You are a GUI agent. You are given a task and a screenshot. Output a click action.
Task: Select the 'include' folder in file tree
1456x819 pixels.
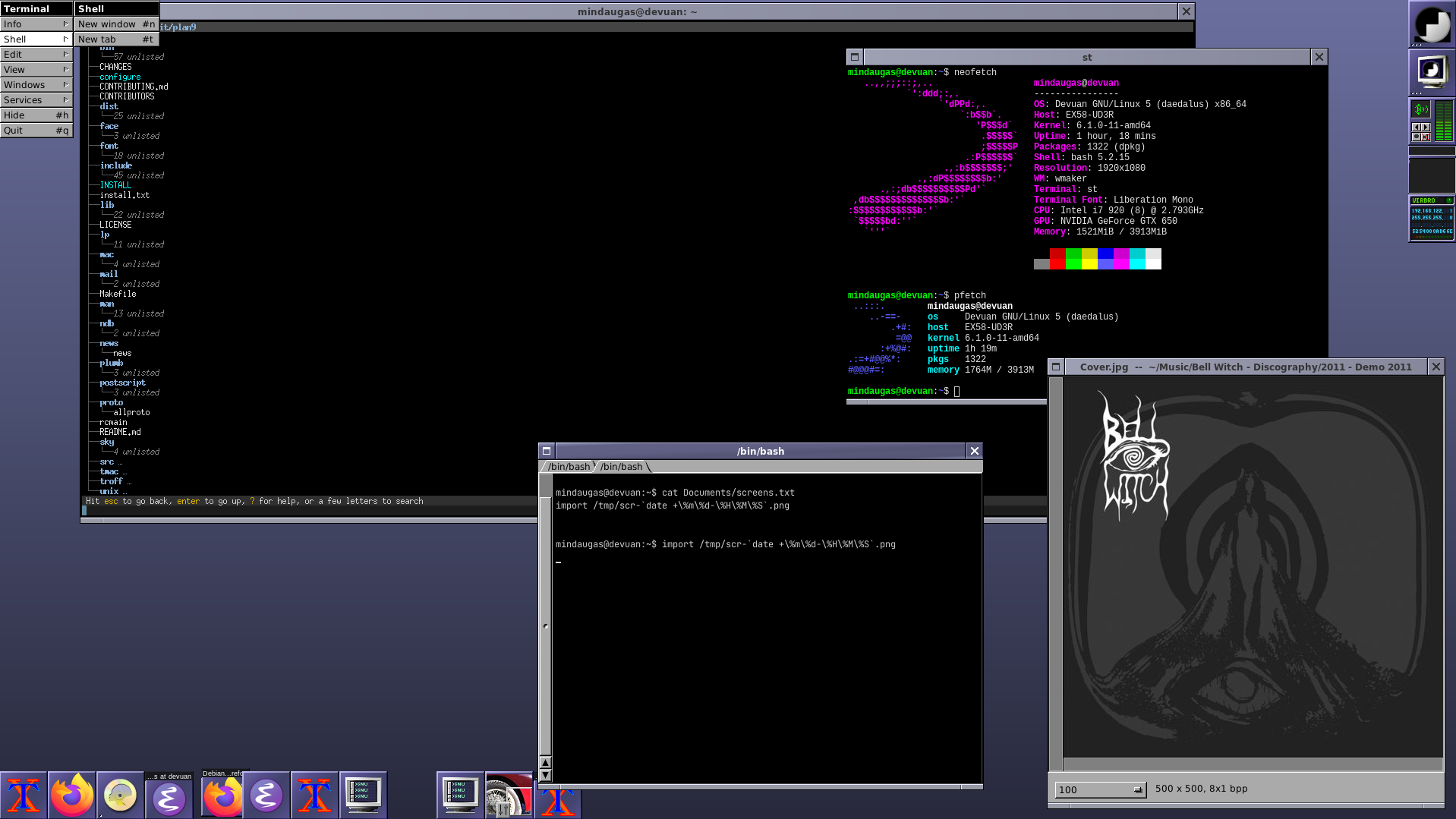click(115, 165)
